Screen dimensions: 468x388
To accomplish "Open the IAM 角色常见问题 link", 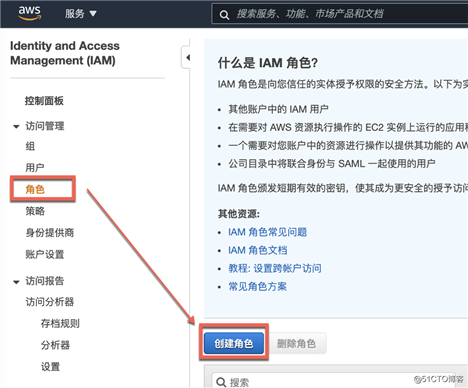I will point(267,232).
